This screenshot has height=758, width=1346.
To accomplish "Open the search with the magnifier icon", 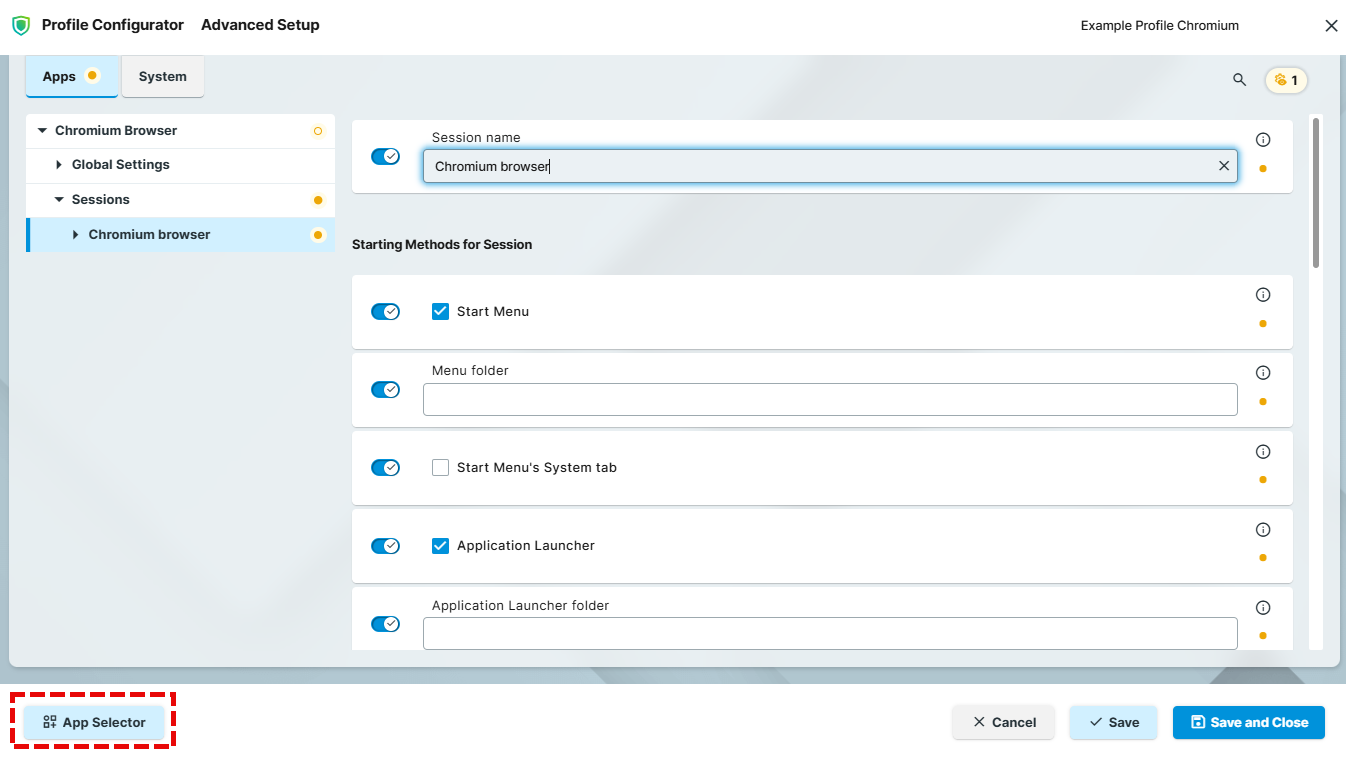I will tap(1239, 79).
